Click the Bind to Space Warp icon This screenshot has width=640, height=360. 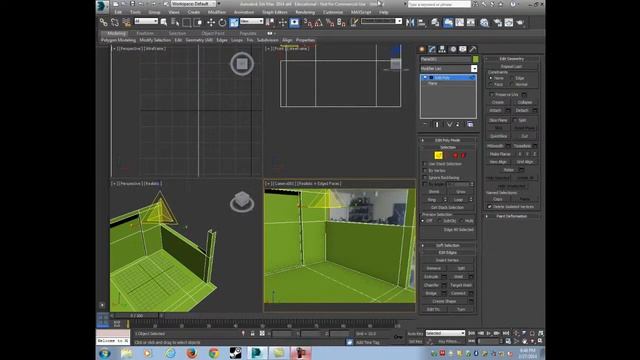(126, 22)
